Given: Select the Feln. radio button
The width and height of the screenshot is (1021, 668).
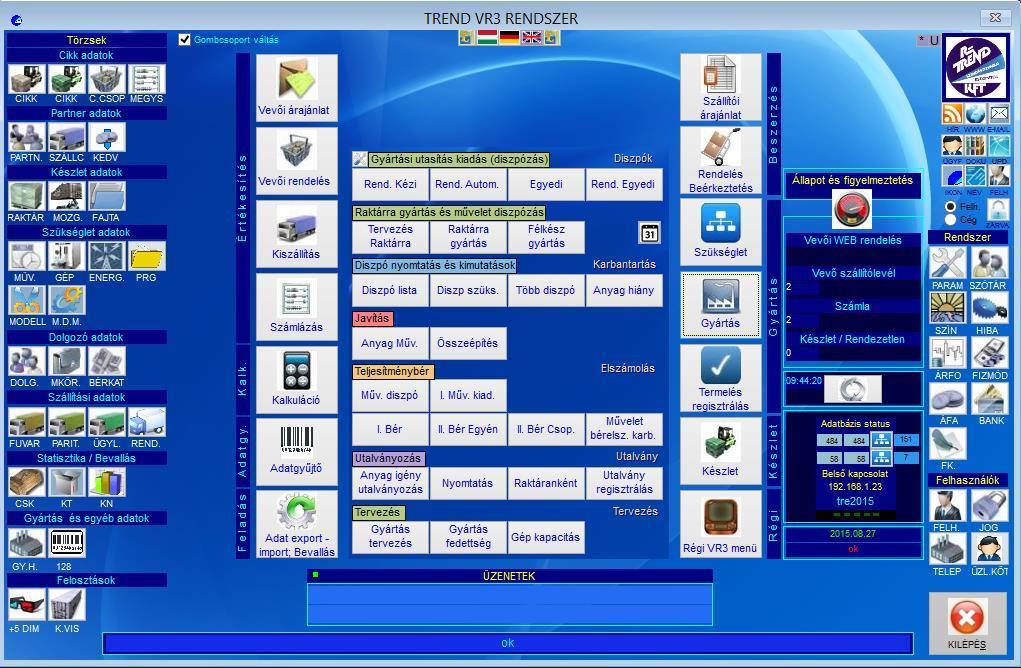Looking at the screenshot, I should click(951, 206).
